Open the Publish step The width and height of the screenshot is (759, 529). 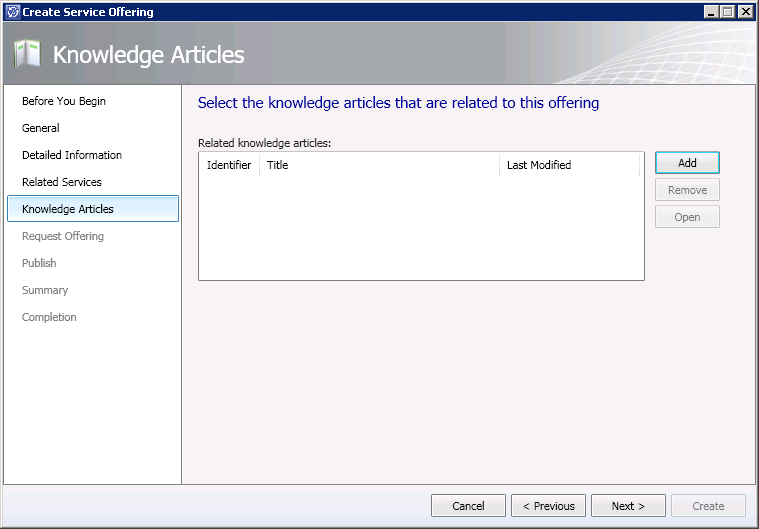pos(39,263)
